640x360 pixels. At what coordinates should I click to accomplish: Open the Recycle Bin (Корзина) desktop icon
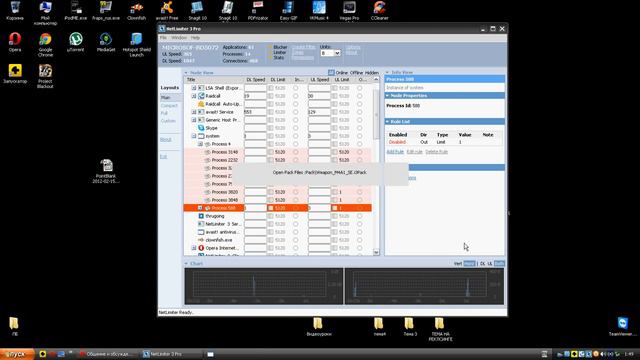tap(15, 10)
